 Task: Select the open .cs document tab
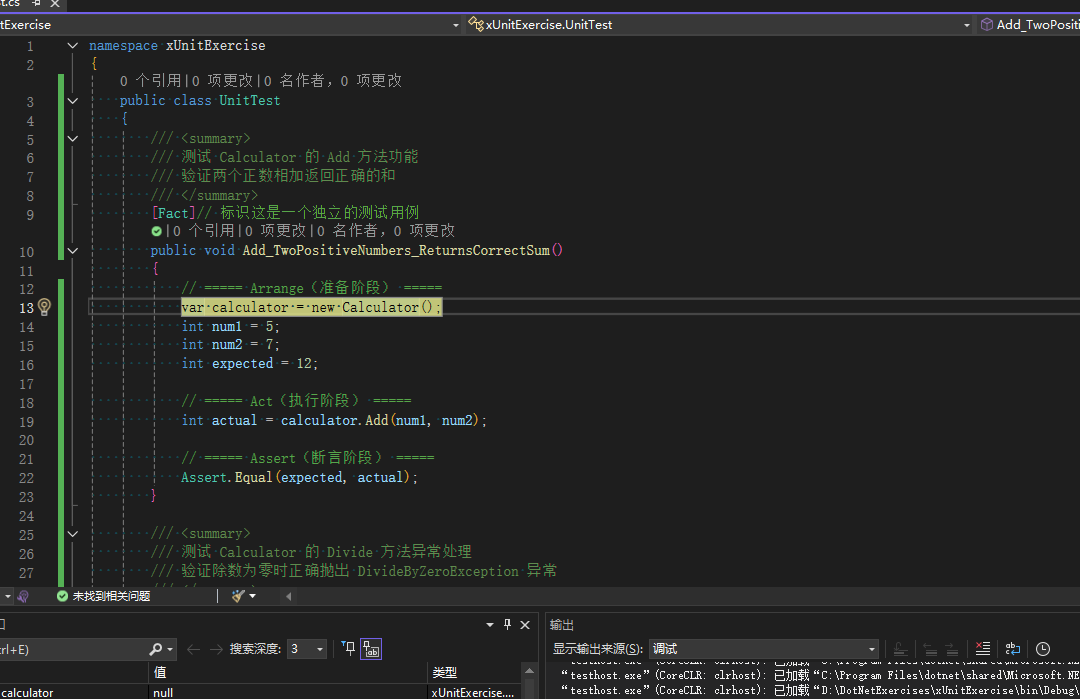click(x=10, y=5)
